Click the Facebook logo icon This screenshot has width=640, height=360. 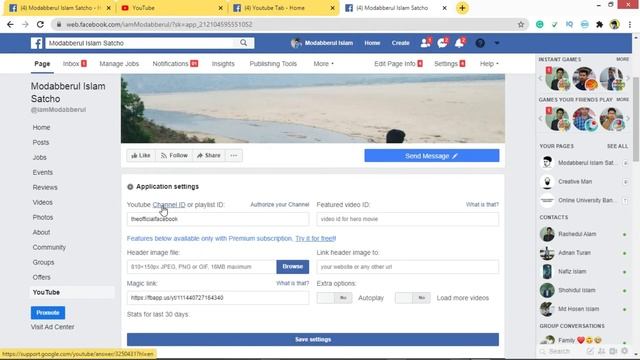coord(36,43)
